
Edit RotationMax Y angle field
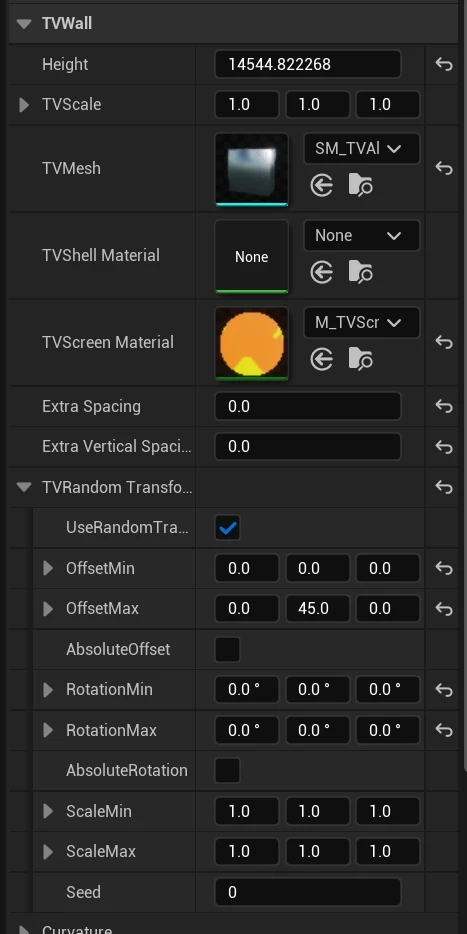pyautogui.click(x=317, y=730)
